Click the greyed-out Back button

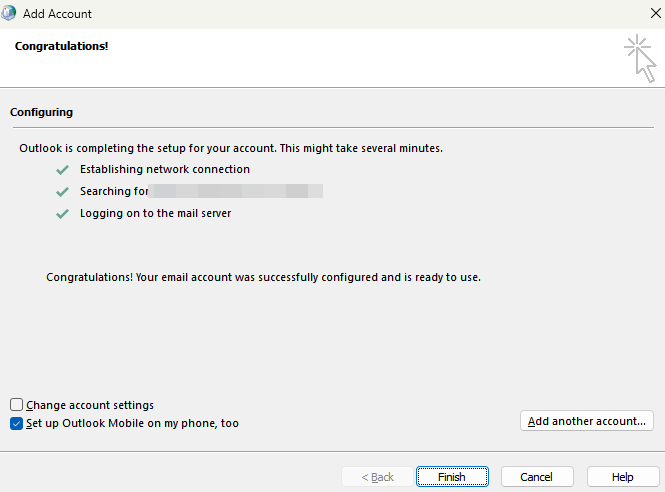377,477
